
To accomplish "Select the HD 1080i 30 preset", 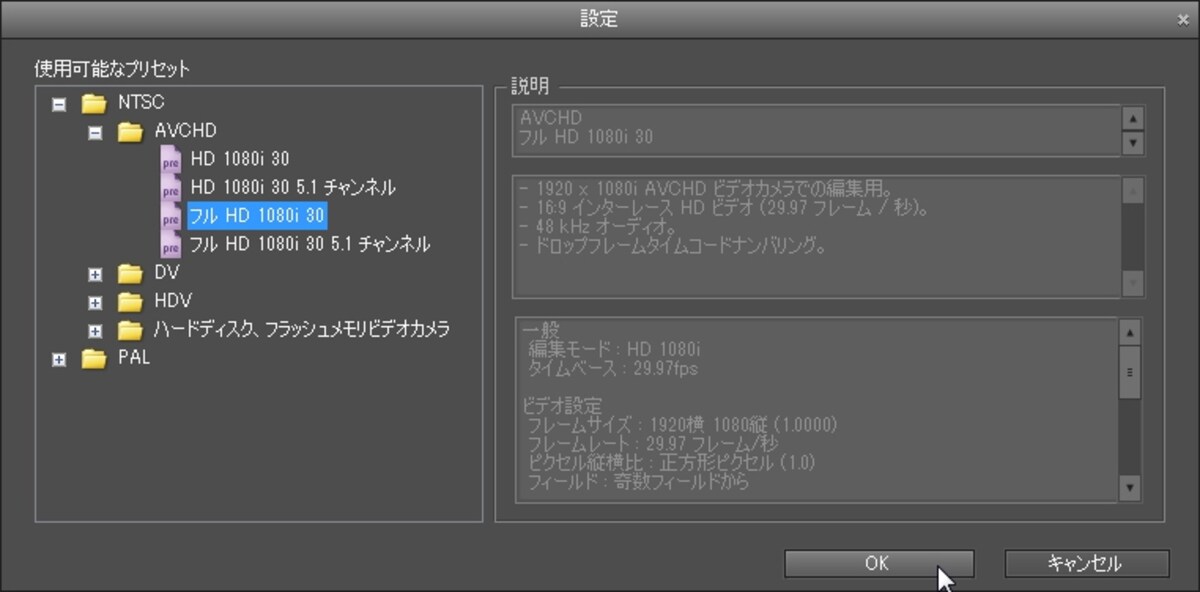I will 240,159.
